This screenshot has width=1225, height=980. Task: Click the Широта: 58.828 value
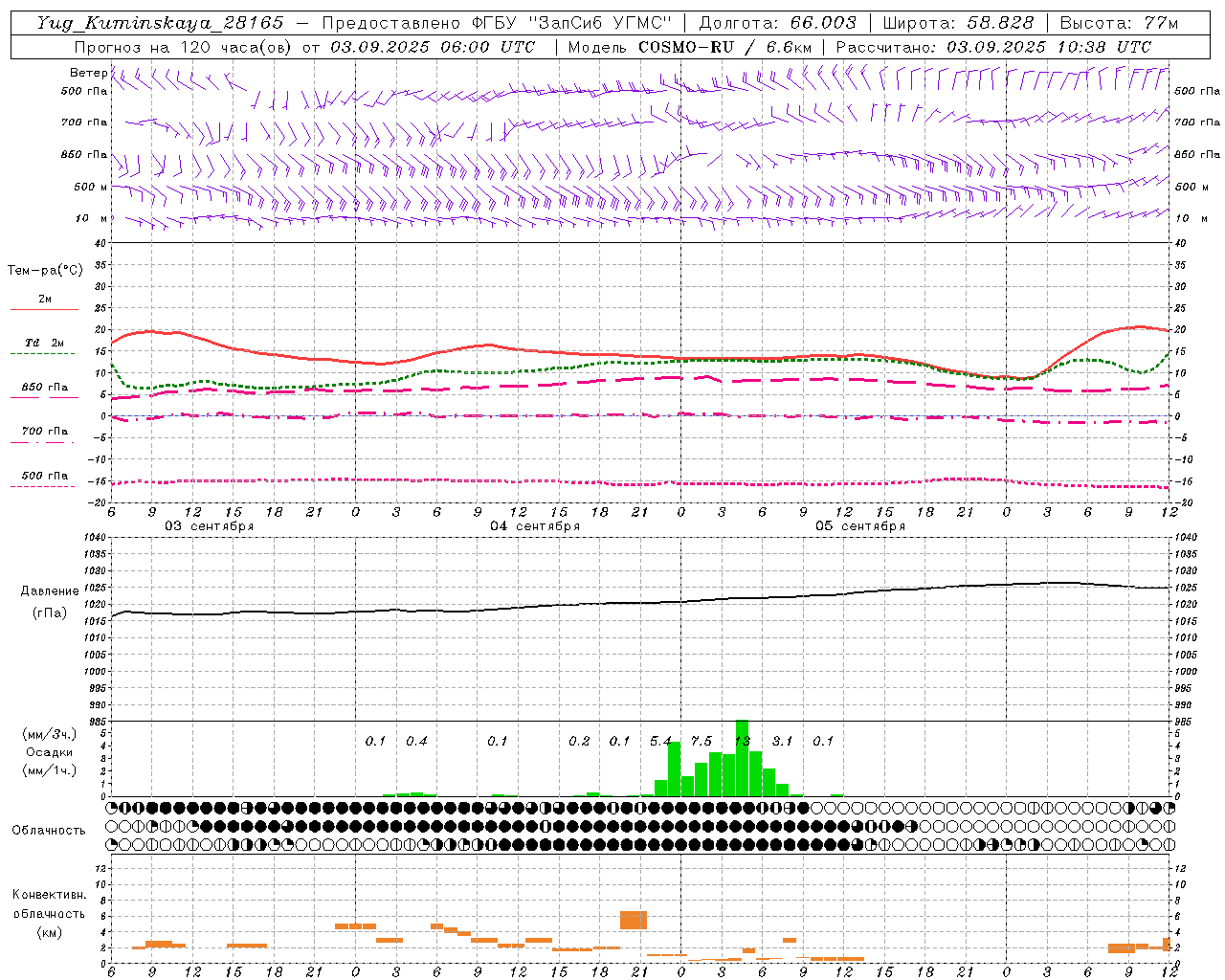pyautogui.click(x=958, y=23)
